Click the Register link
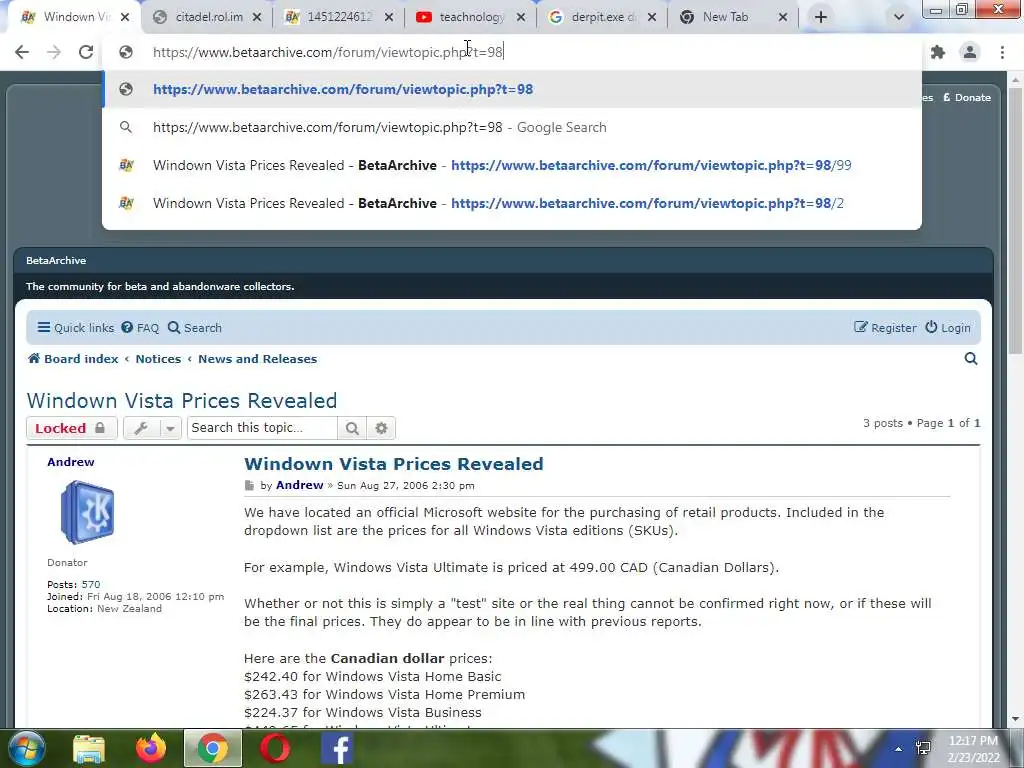 click(885, 328)
